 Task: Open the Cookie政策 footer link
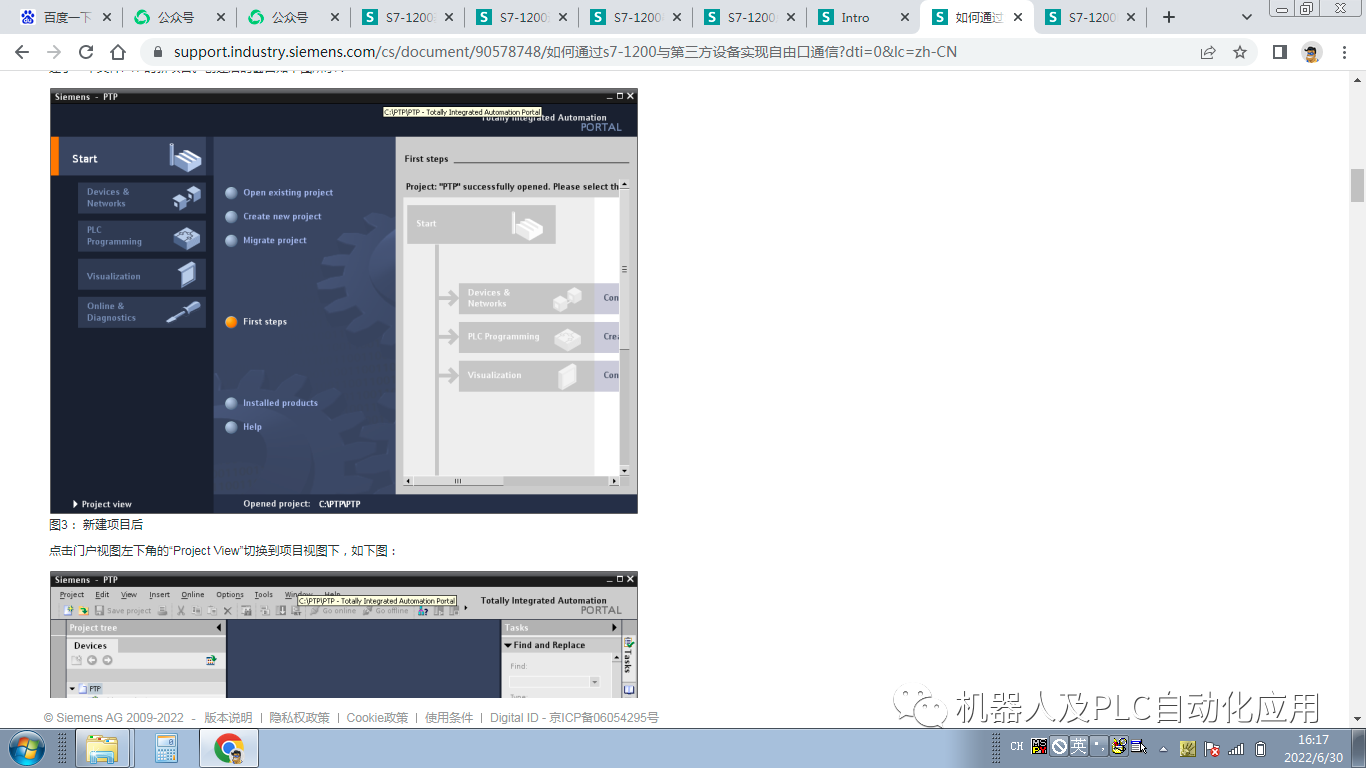click(377, 718)
